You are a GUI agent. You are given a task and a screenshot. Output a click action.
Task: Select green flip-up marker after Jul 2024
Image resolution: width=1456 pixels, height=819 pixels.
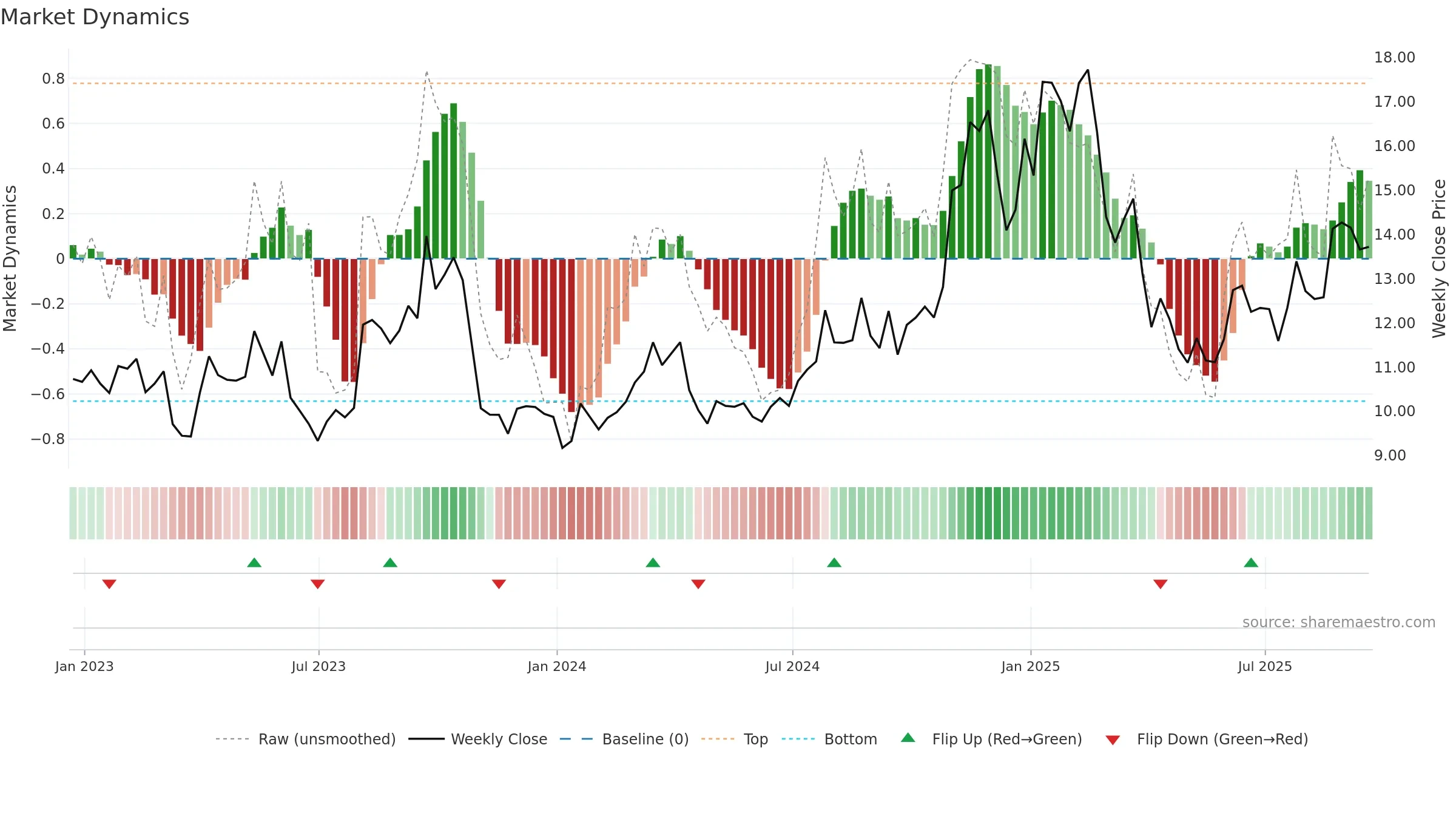click(834, 562)
